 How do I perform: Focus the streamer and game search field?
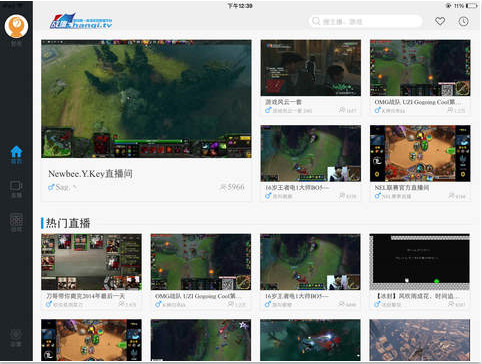pyautogui.click(x=365, y=21)
